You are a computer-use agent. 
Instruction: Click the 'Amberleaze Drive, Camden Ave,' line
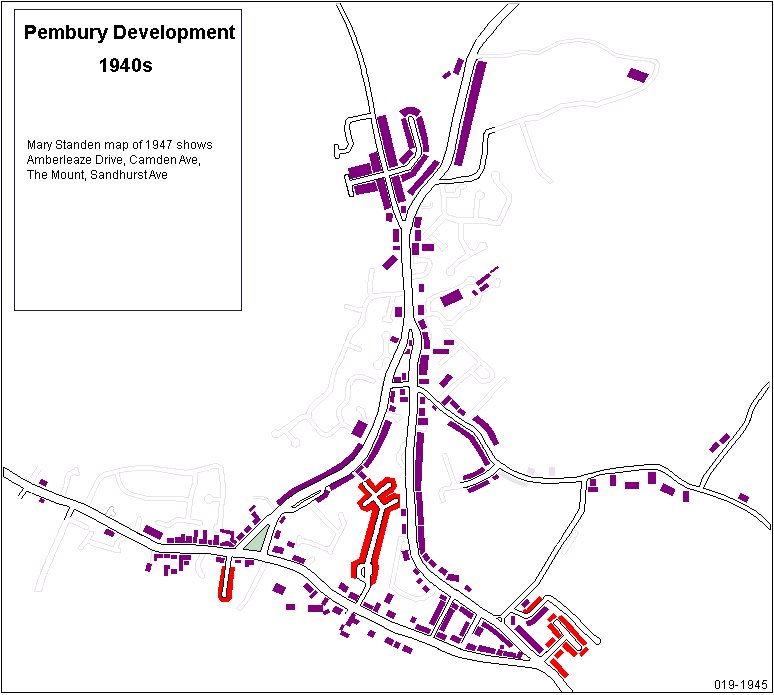click(x=114, y=159)
